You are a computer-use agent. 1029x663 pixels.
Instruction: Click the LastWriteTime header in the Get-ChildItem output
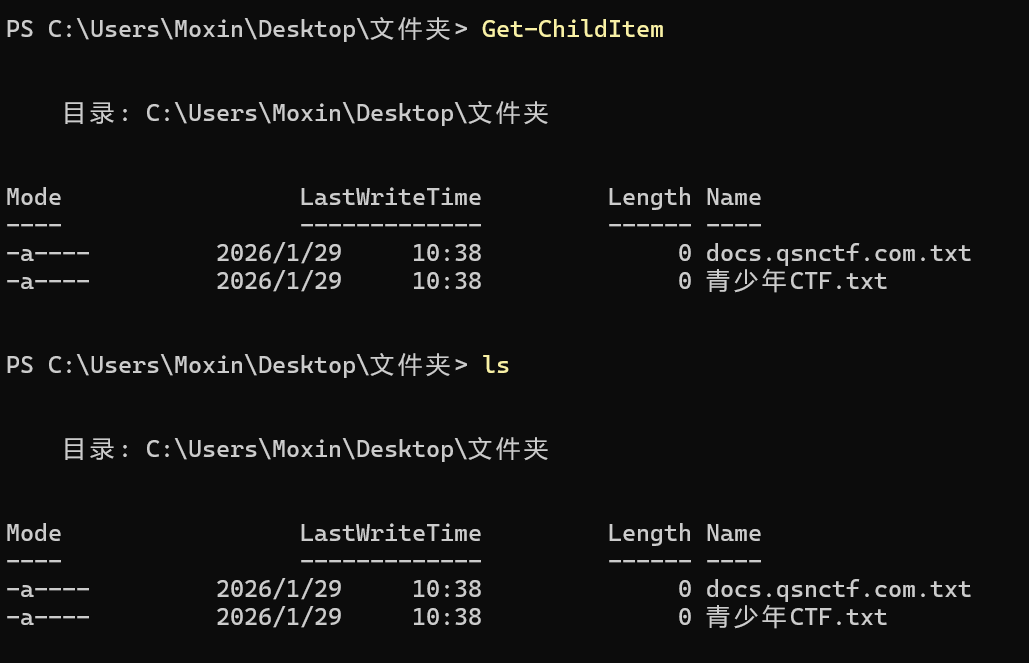[x=390, y=198]
